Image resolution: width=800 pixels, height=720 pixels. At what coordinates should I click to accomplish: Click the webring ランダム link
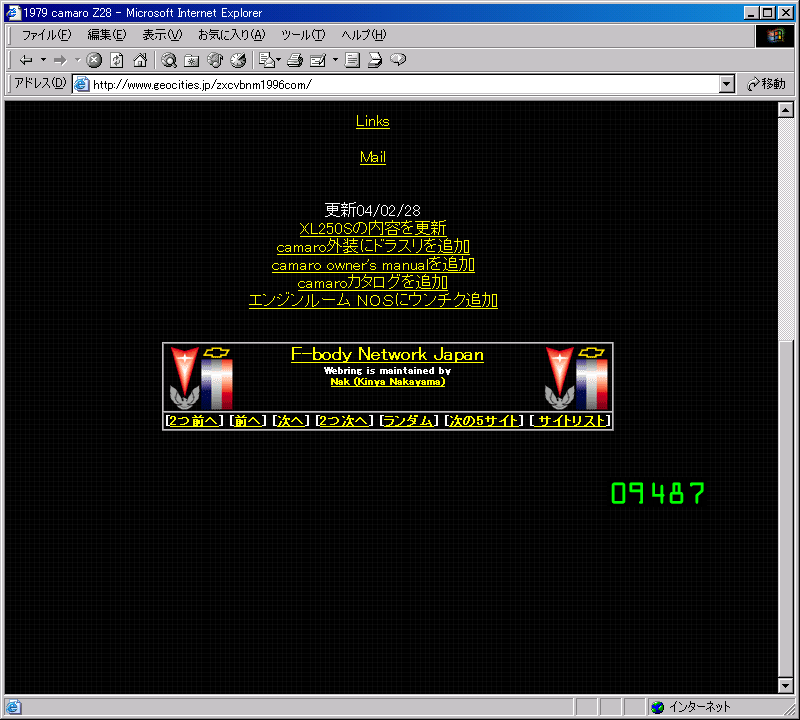pos(409,421)
